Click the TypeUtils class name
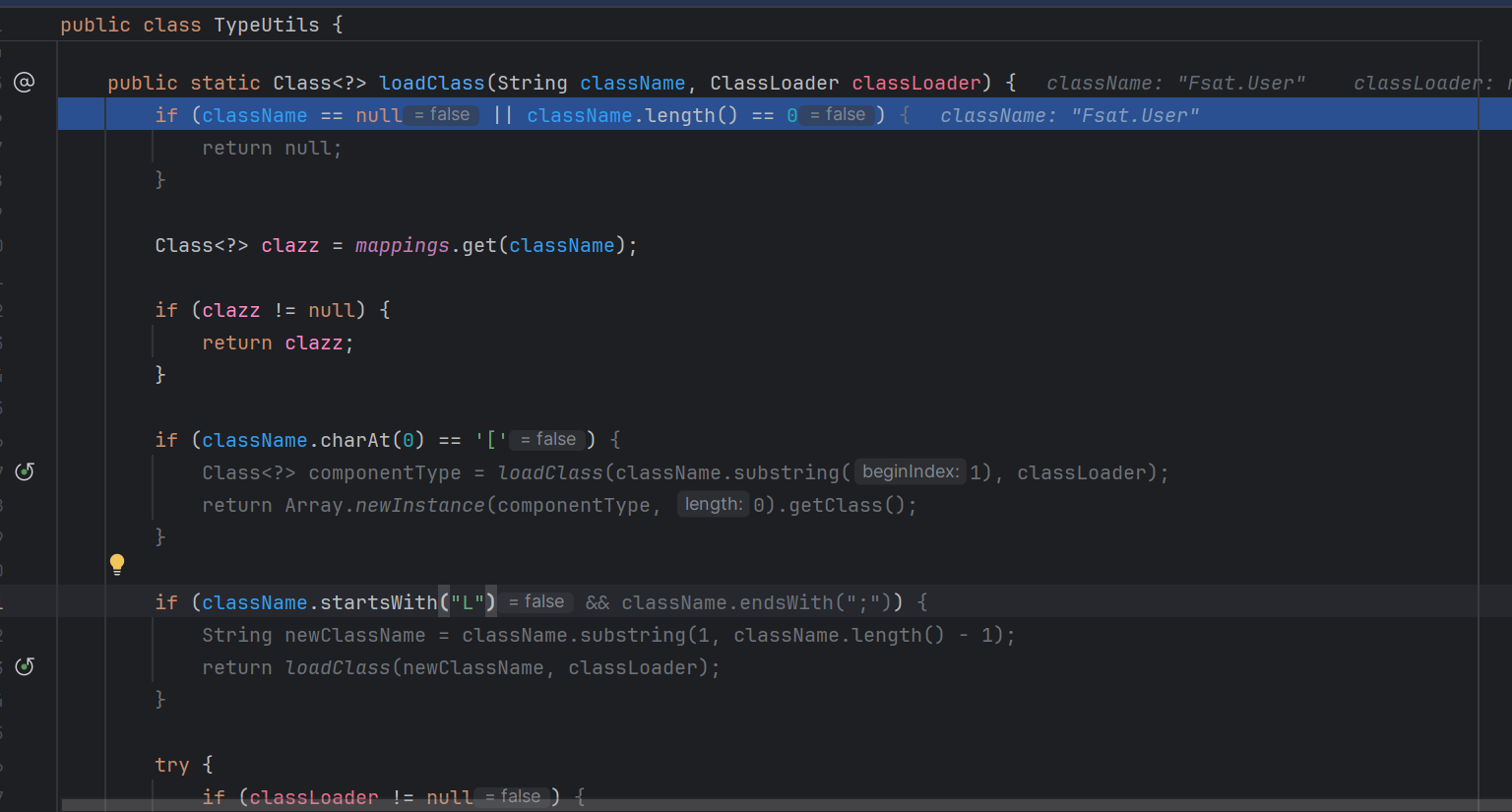This screenshot has width=1512, height=812. [x=266, y=25]
